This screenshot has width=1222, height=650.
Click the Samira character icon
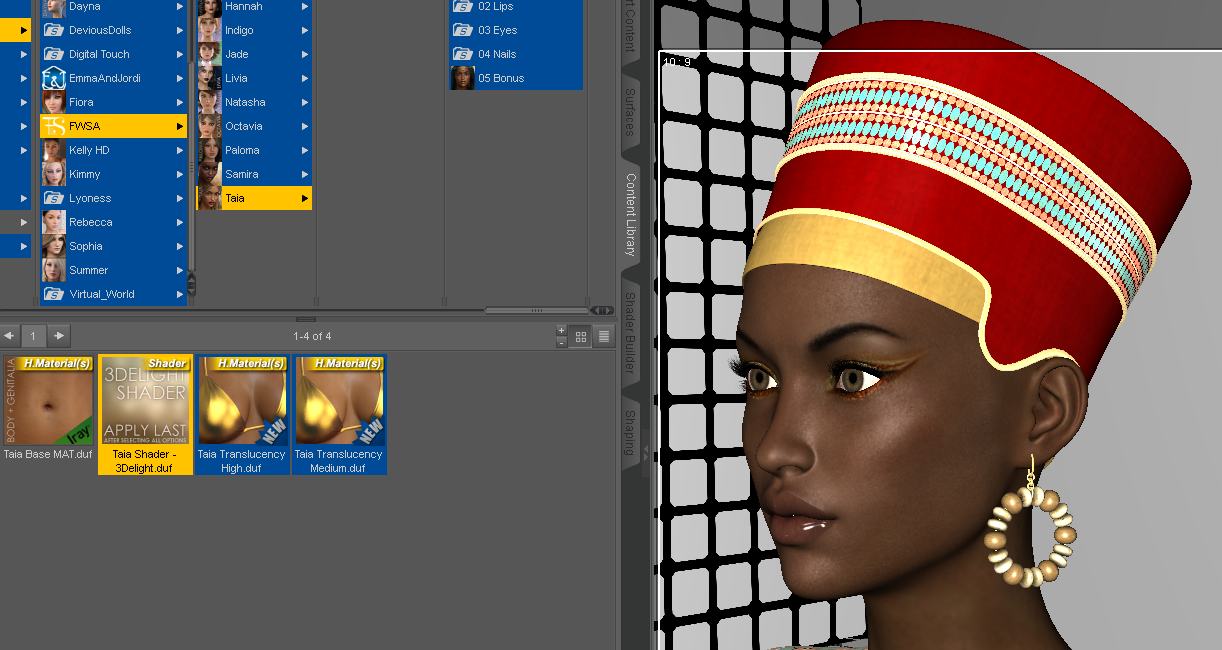(209, 174)
